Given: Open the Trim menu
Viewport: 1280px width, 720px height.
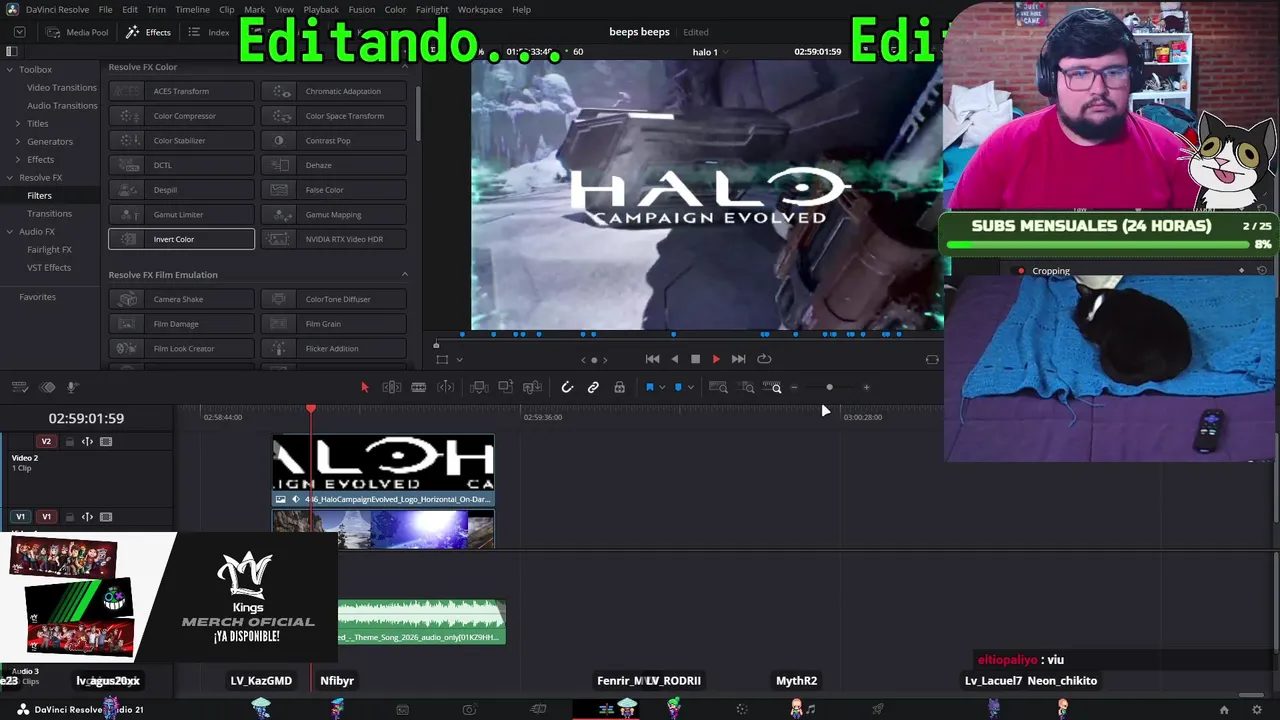Looking at the screenshot, I should coord(156,10).
